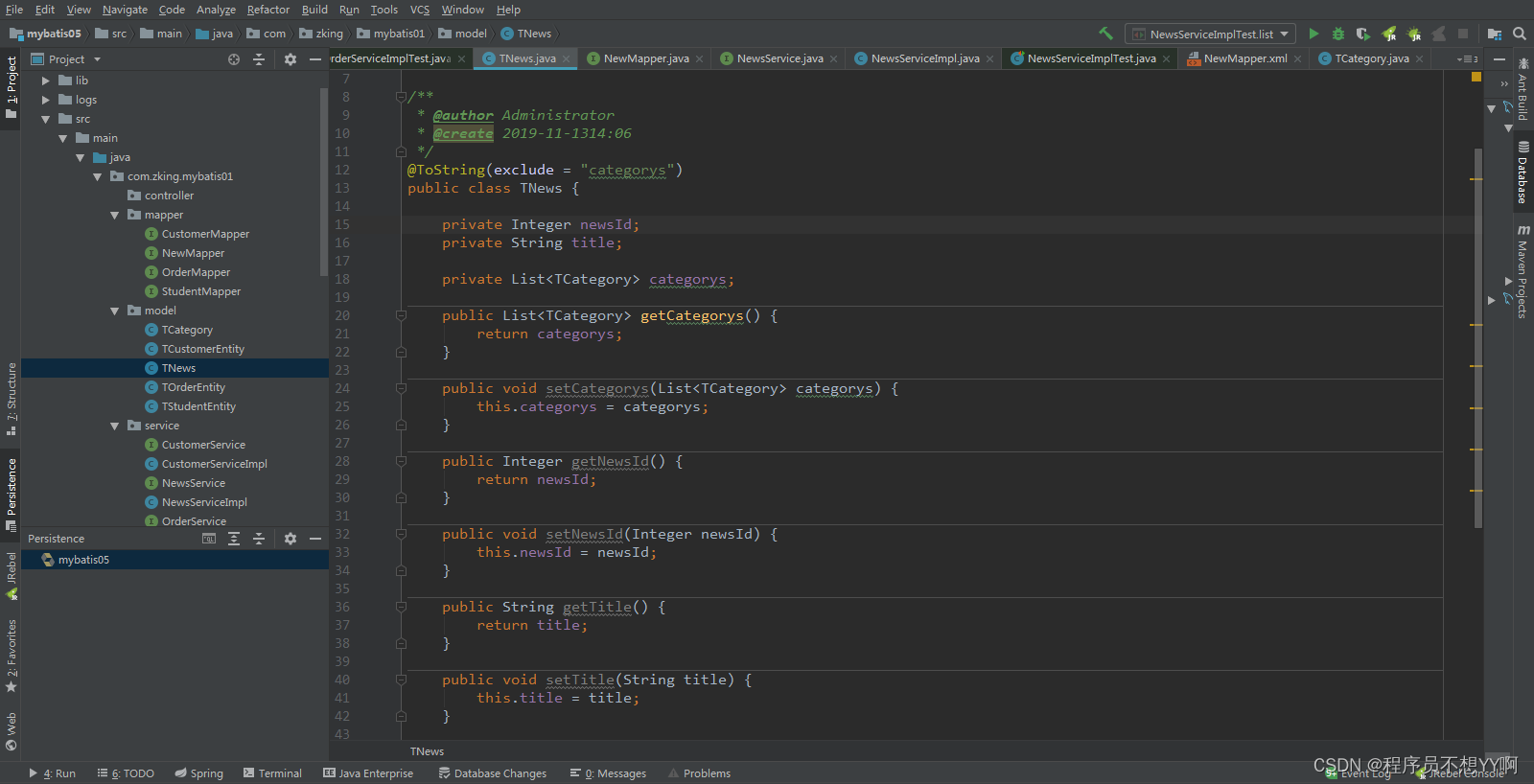Run with coverage shield icon
Image resolution: width=1534 pixels, height=784 pixels.
pyautogui.click(x=1363, y=34)
